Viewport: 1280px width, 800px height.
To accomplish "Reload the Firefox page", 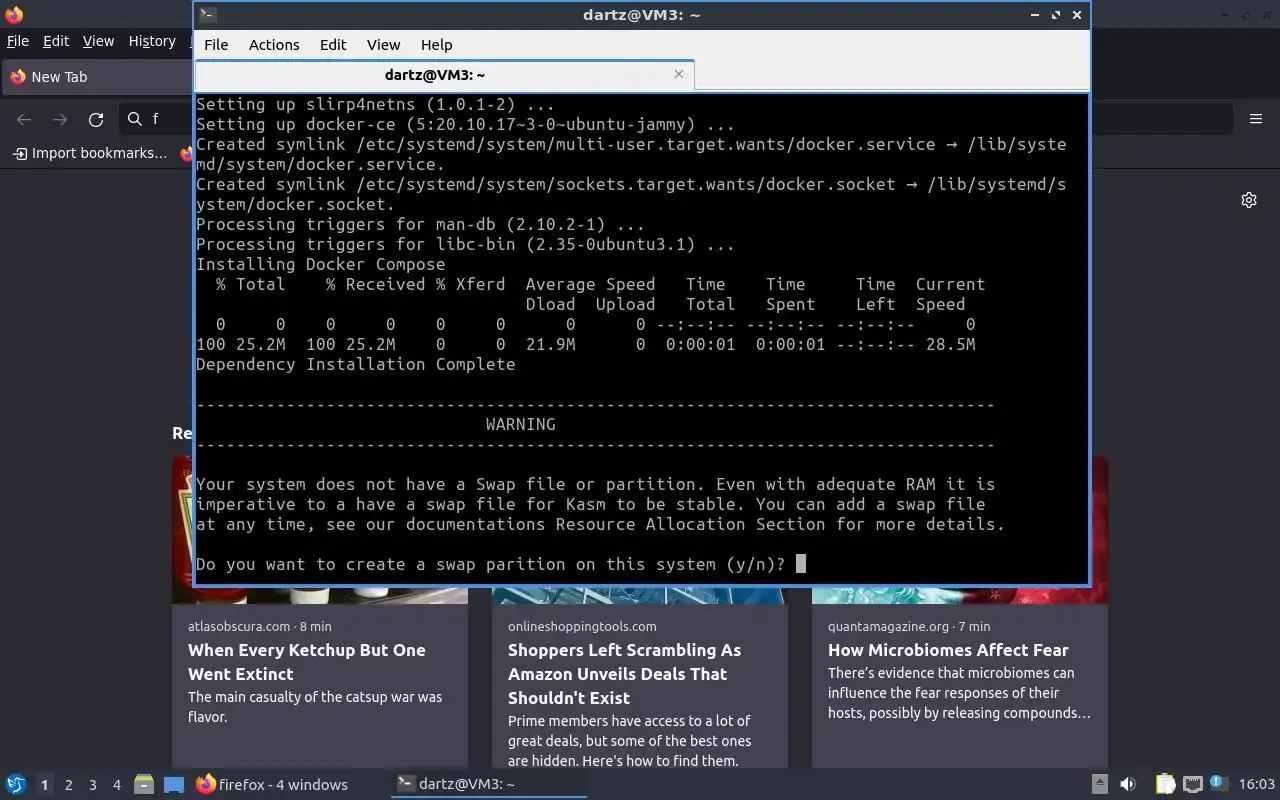I will pyautogui.click(x=96, y=119).
